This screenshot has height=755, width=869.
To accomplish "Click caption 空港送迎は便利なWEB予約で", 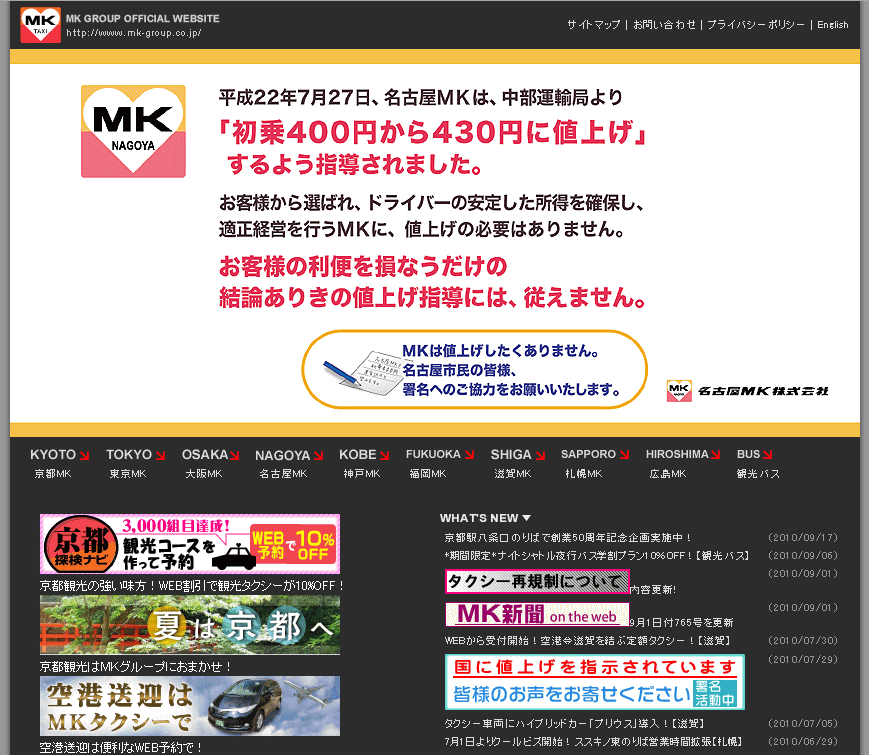I will click(121, 747).
